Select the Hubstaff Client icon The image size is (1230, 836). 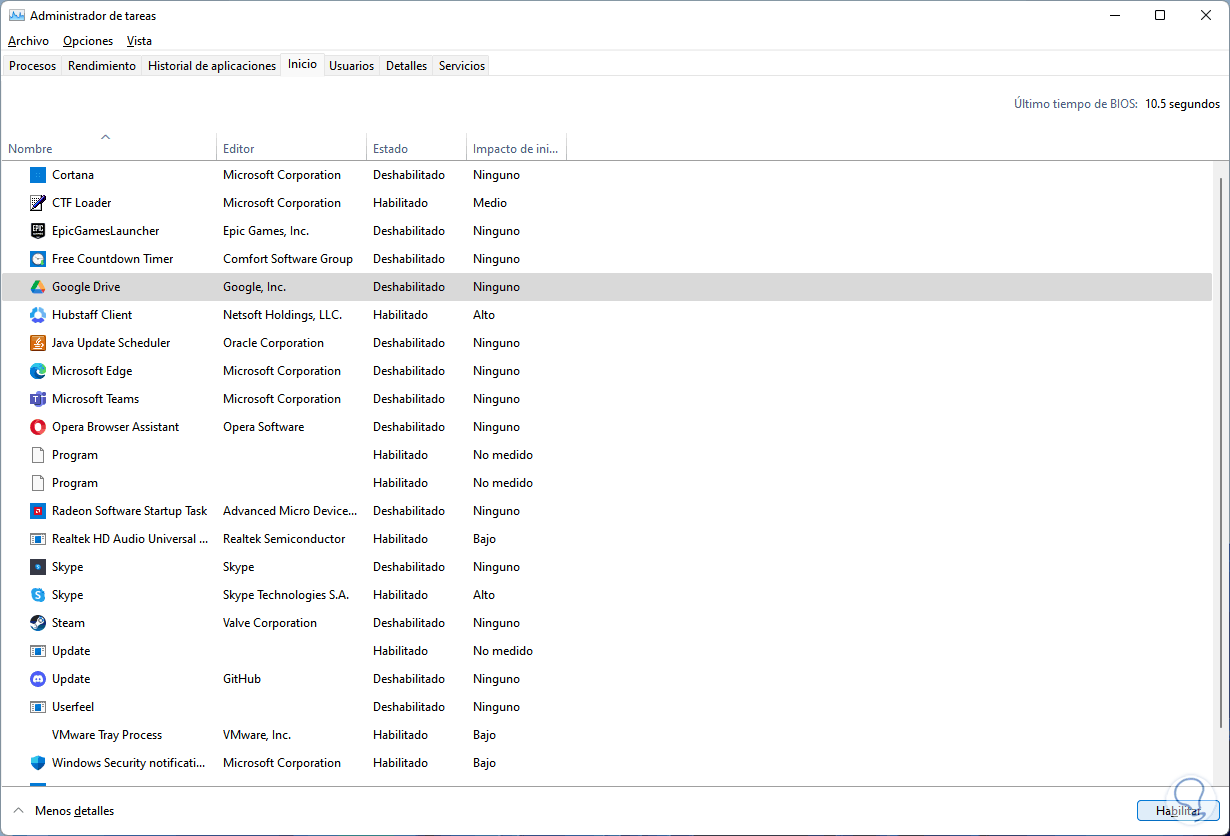click(38, 315)
